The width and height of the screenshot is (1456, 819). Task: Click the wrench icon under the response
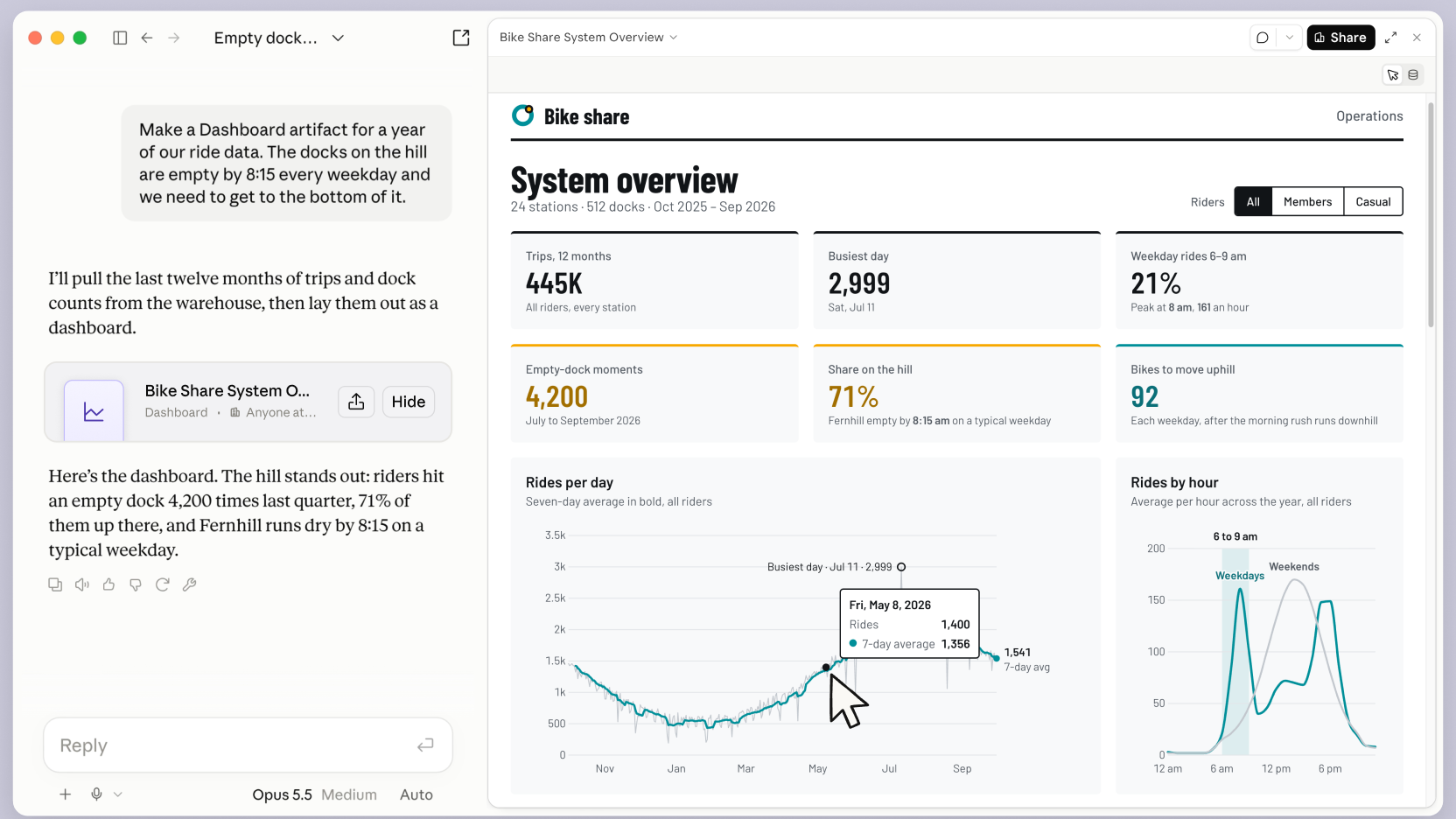click(x=189, y=584)
